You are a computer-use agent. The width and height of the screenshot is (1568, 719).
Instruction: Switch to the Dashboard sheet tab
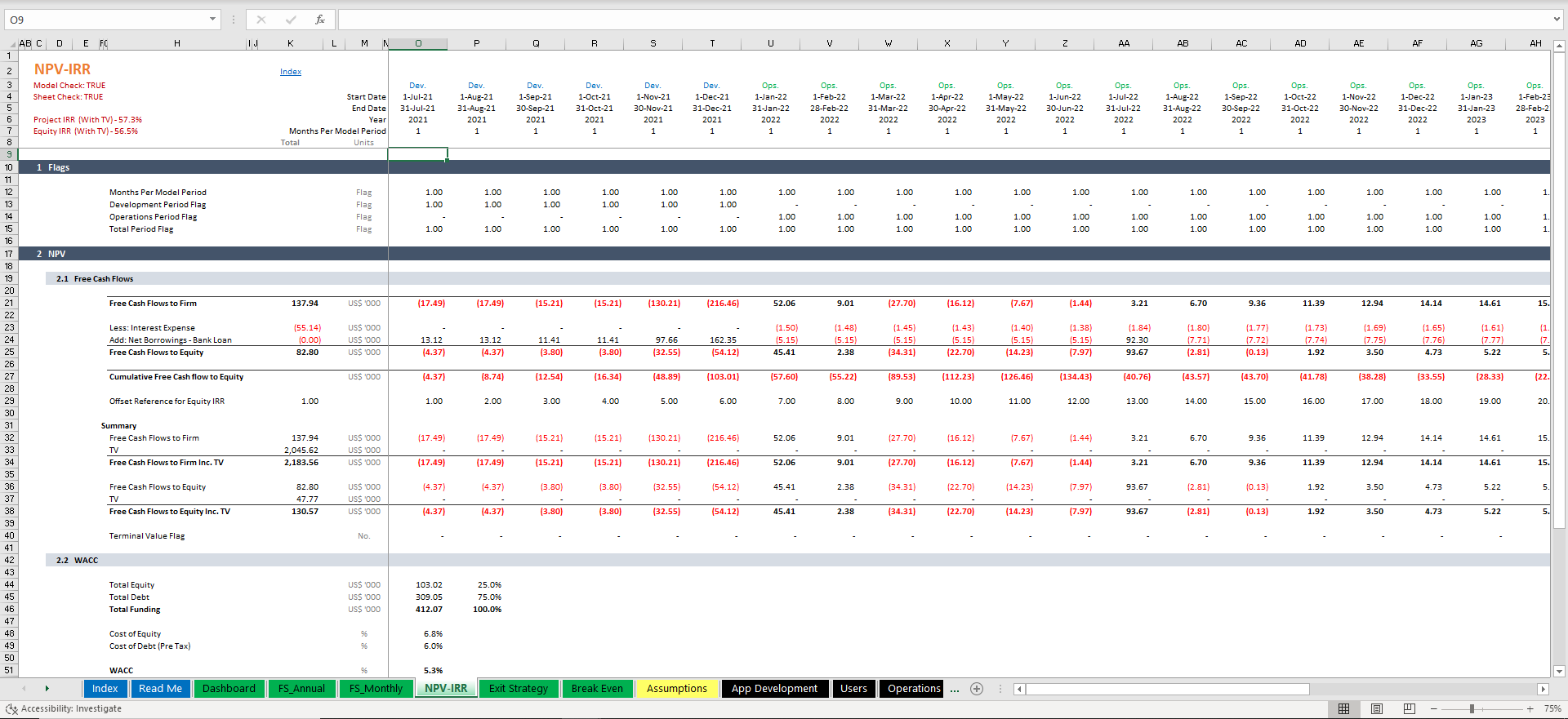click(x=229, y=689)
